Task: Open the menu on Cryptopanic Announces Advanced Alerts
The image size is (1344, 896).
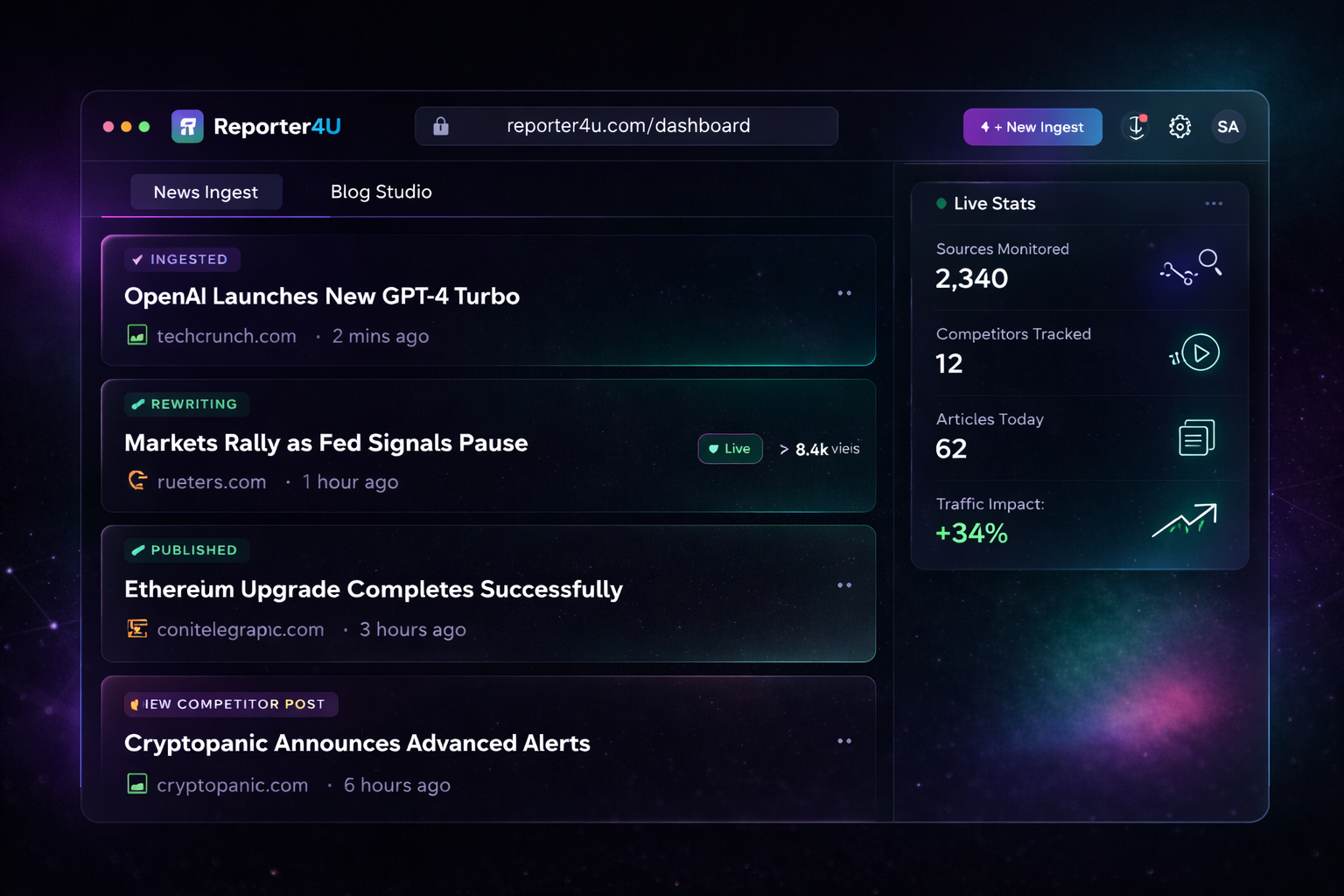Action: click(844, 741)
